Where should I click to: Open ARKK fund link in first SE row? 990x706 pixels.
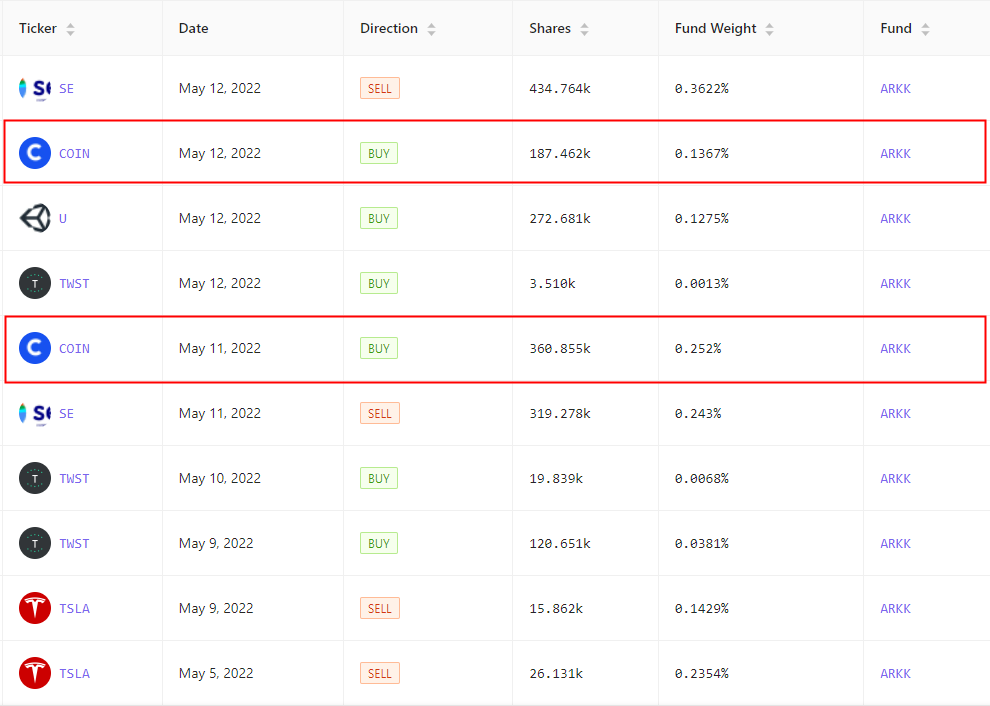pos(895,88)
